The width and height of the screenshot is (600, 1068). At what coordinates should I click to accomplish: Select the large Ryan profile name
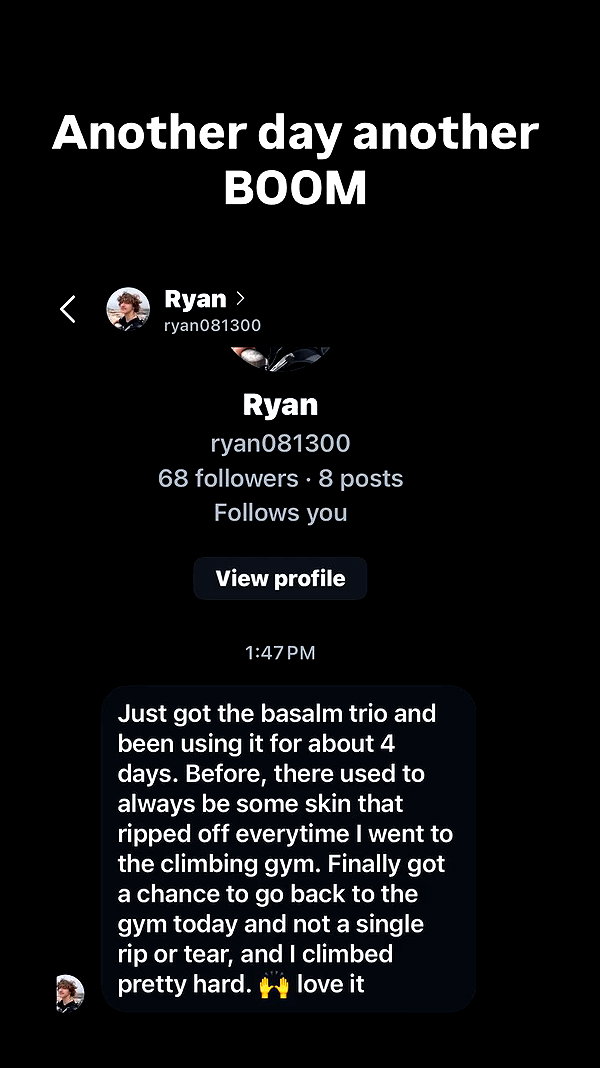pos(280,405)
